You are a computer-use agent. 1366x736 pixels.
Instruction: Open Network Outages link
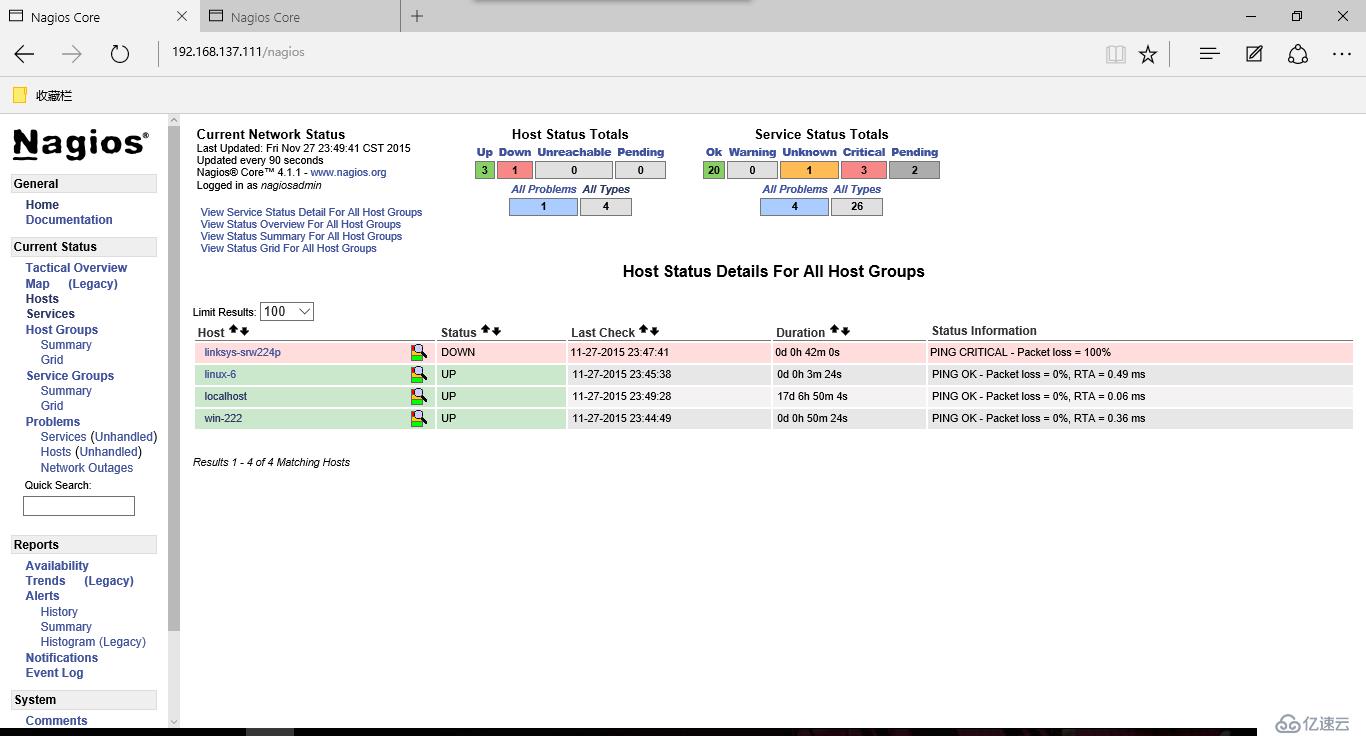pos(87,468)
